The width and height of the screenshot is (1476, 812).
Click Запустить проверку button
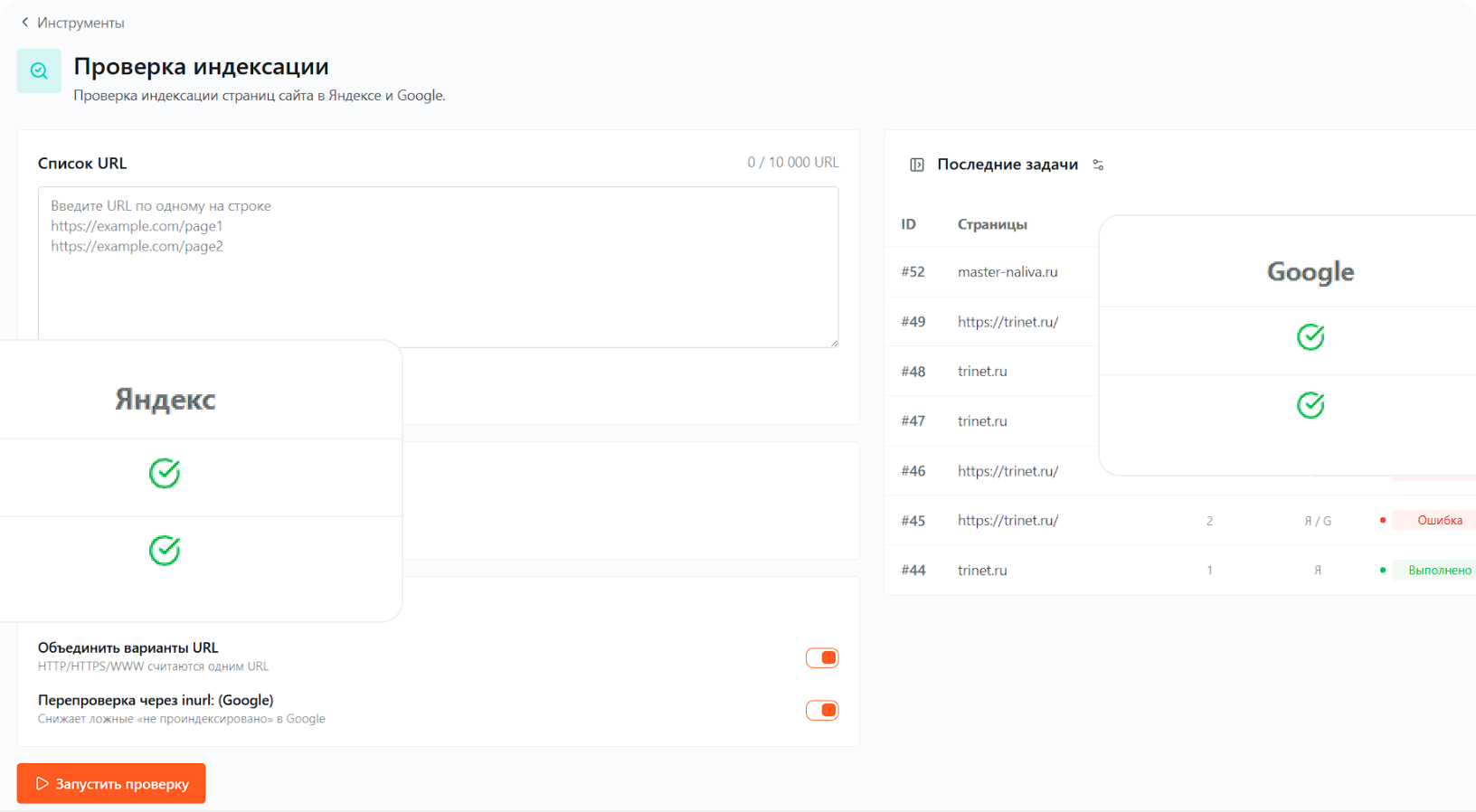click(x=111, y=784)
